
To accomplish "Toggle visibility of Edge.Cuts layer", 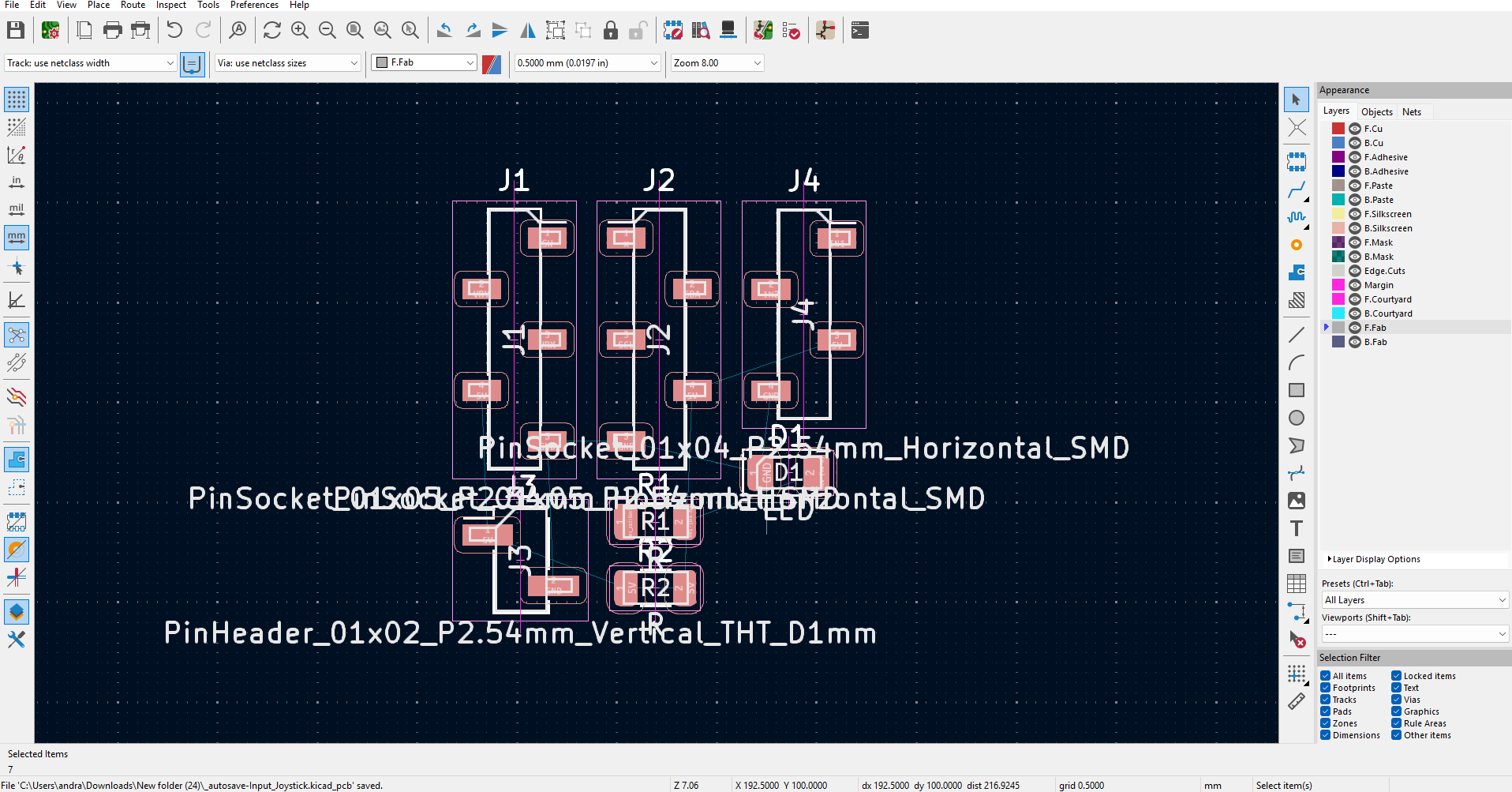I will [1355, 271].
